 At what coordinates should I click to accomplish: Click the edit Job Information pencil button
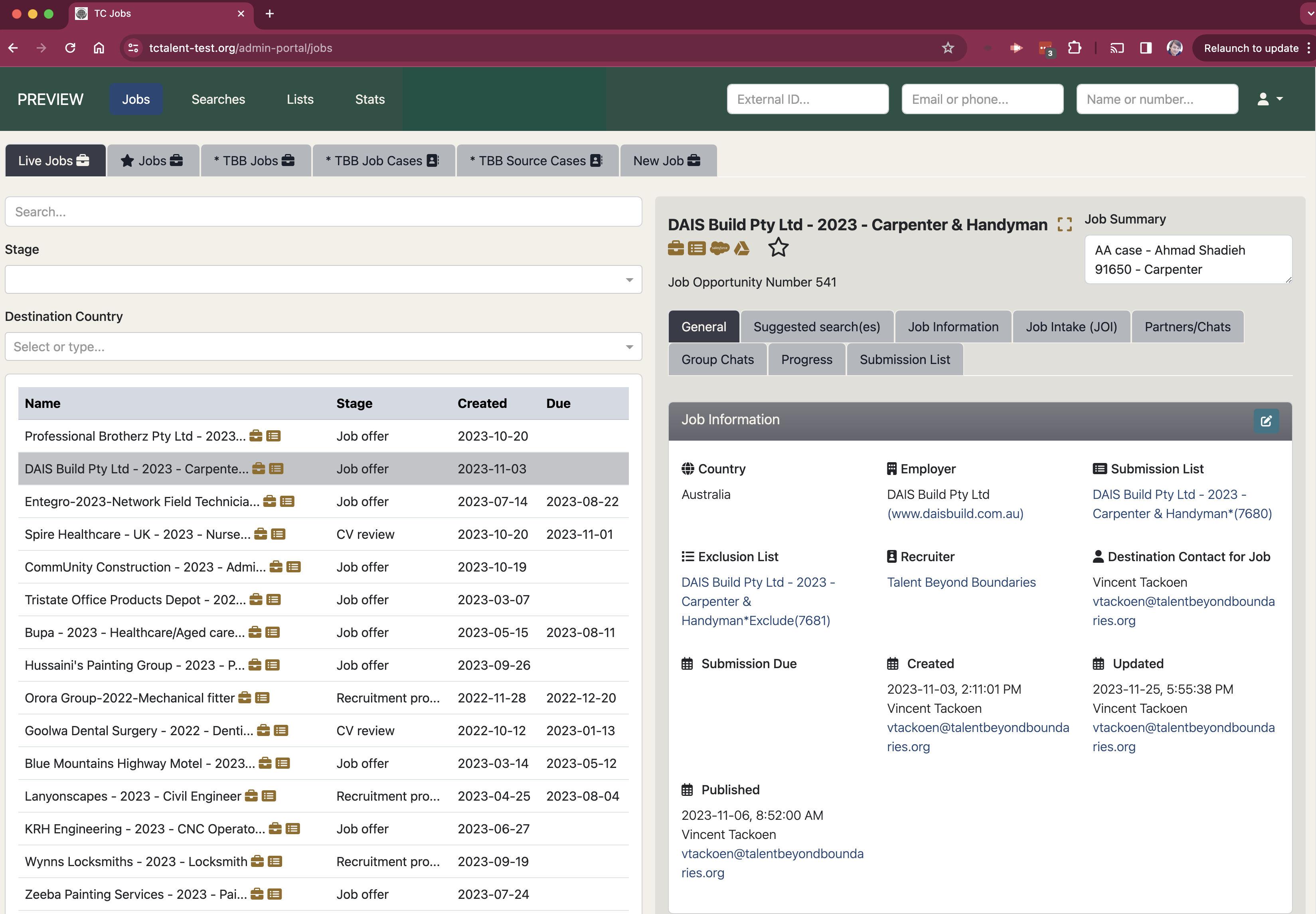[1266, 421]
